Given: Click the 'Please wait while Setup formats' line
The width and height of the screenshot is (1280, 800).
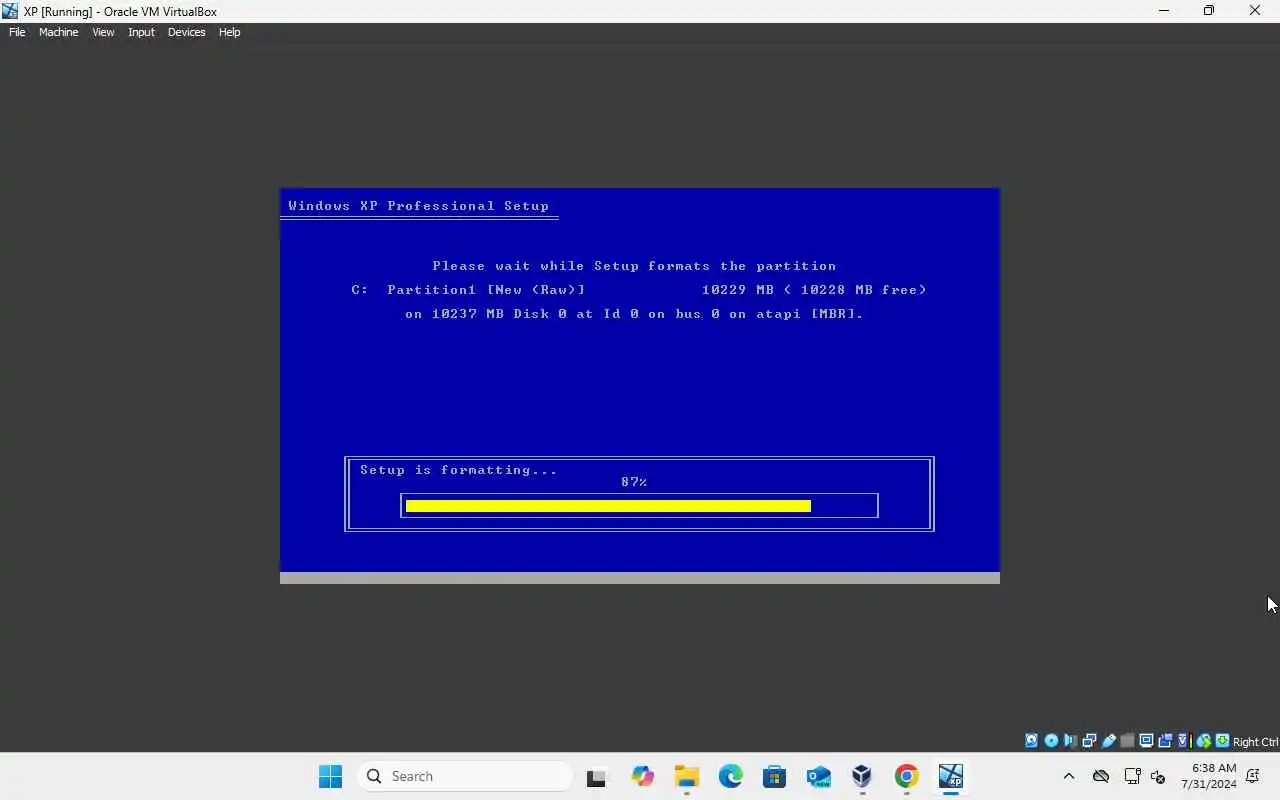Looking at the screenshot, I should [x=634, y=266].
